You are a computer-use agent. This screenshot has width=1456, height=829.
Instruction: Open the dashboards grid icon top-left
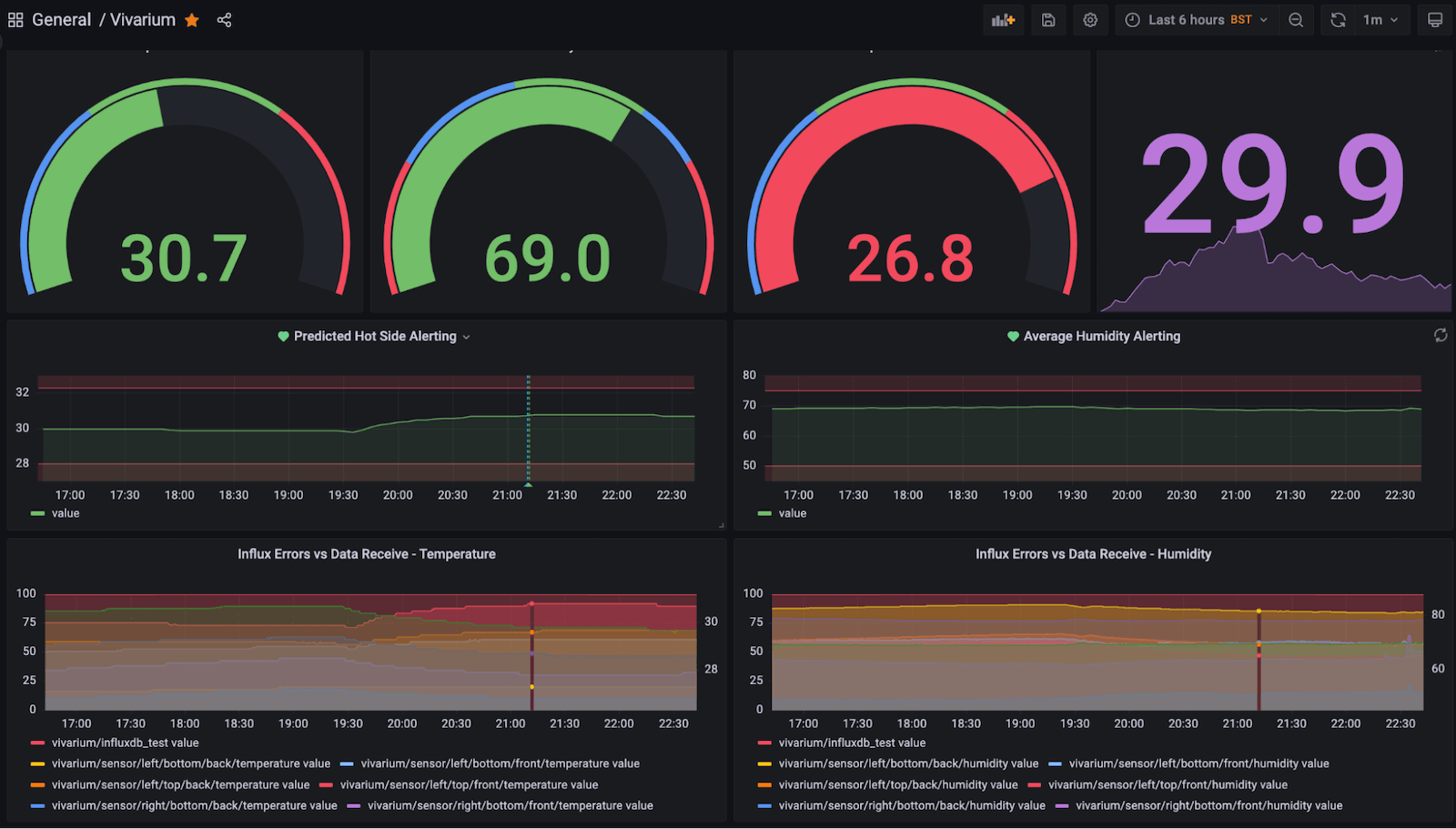[15, 19]
